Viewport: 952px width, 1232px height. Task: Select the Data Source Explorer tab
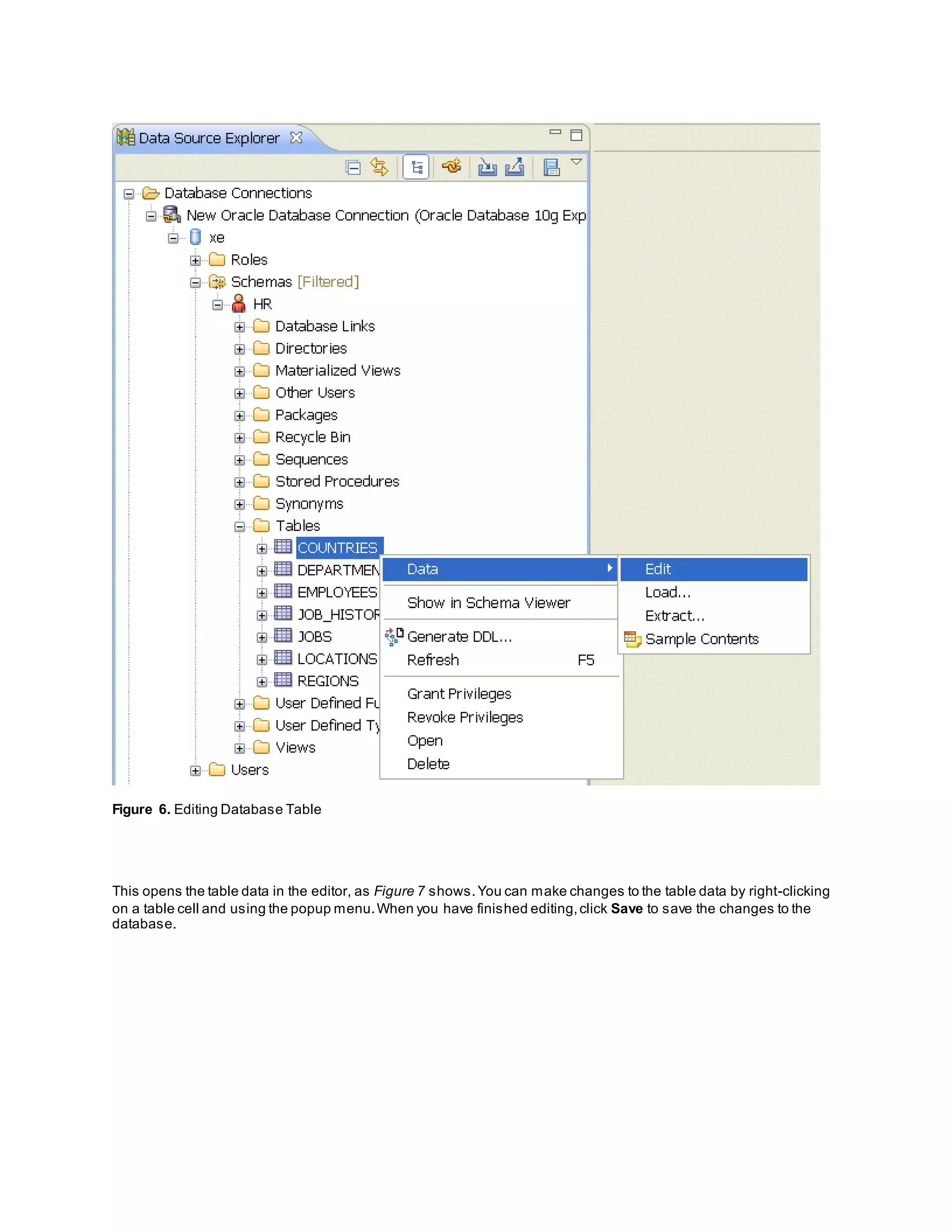(209, 138)
